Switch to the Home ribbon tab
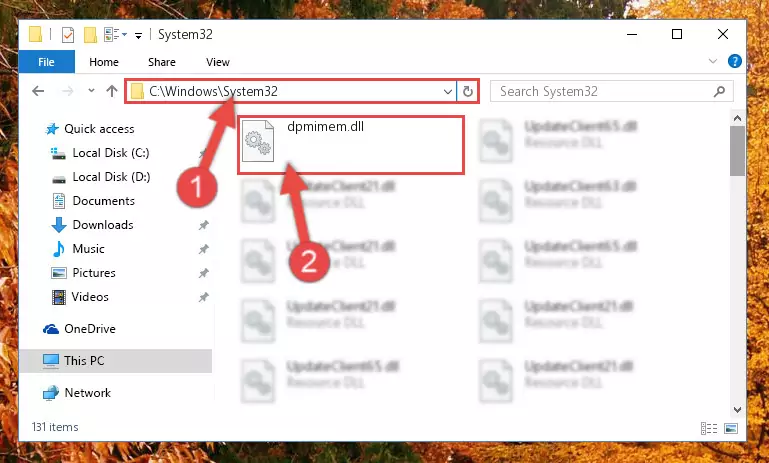Image resolution: width=769 pixels, height=463 pixels. tap(104, 62)
